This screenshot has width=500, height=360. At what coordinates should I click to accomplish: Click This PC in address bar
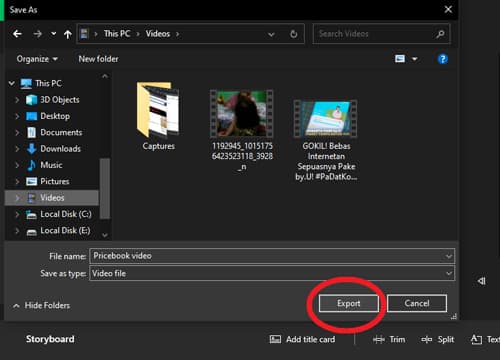point(117,34)
